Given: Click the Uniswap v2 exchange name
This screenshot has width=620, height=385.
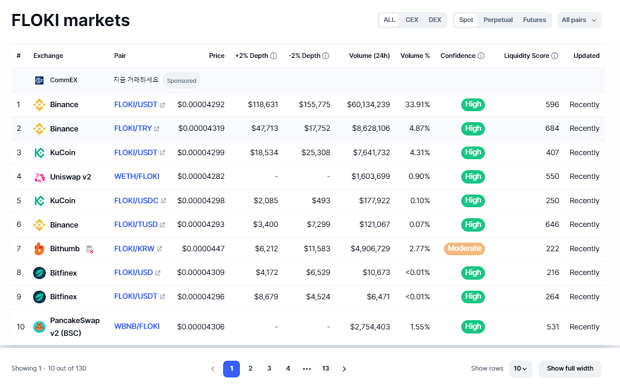Looking at the screenshot, I should click(x=70, y=177).
